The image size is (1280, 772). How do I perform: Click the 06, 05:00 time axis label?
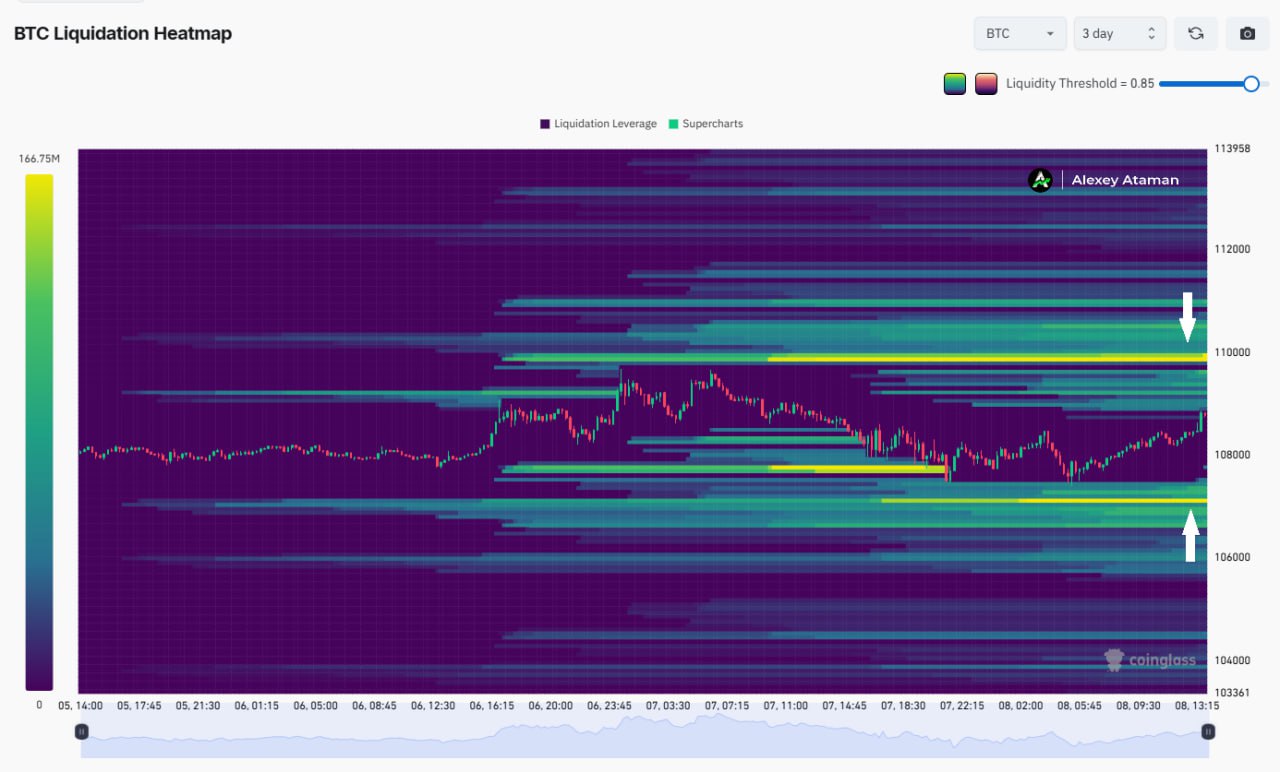tap(316, 705)
